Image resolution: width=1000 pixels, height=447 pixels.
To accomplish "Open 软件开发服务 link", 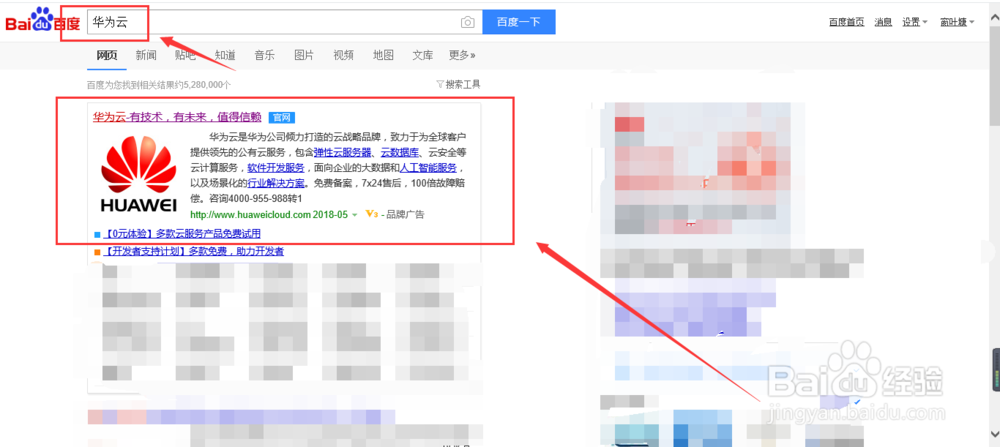I will [276, 168].
